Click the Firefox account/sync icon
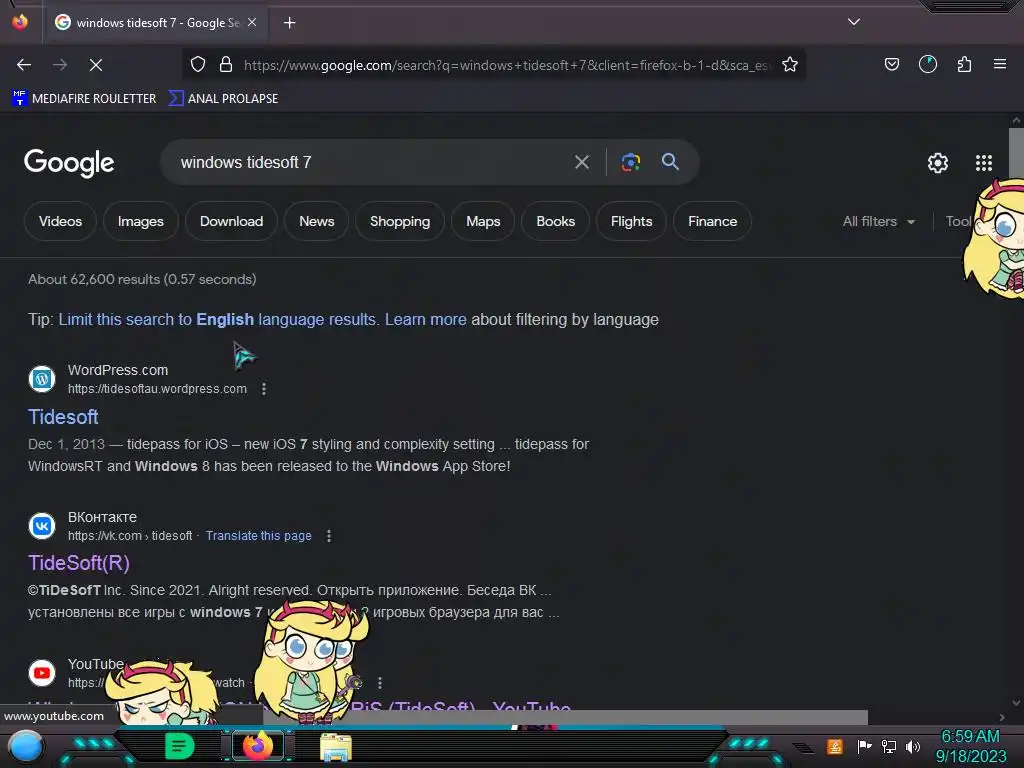 click(927, 64)
